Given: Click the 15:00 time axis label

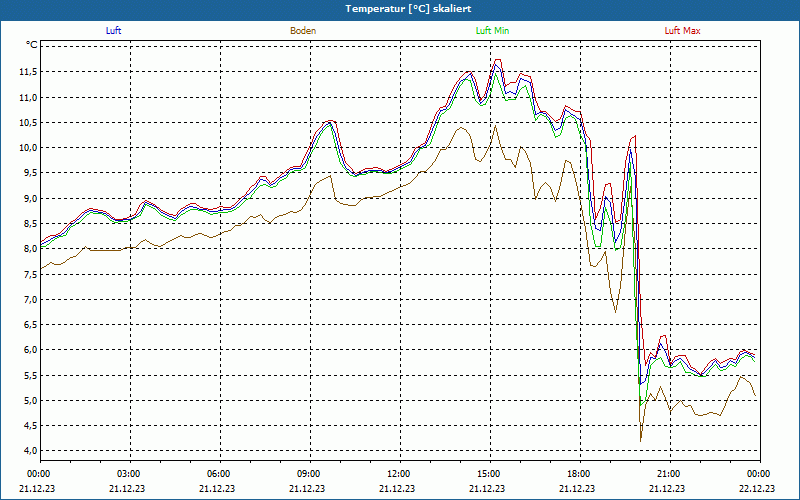Looking at the screenshot, I should click(x=489, y=474).
